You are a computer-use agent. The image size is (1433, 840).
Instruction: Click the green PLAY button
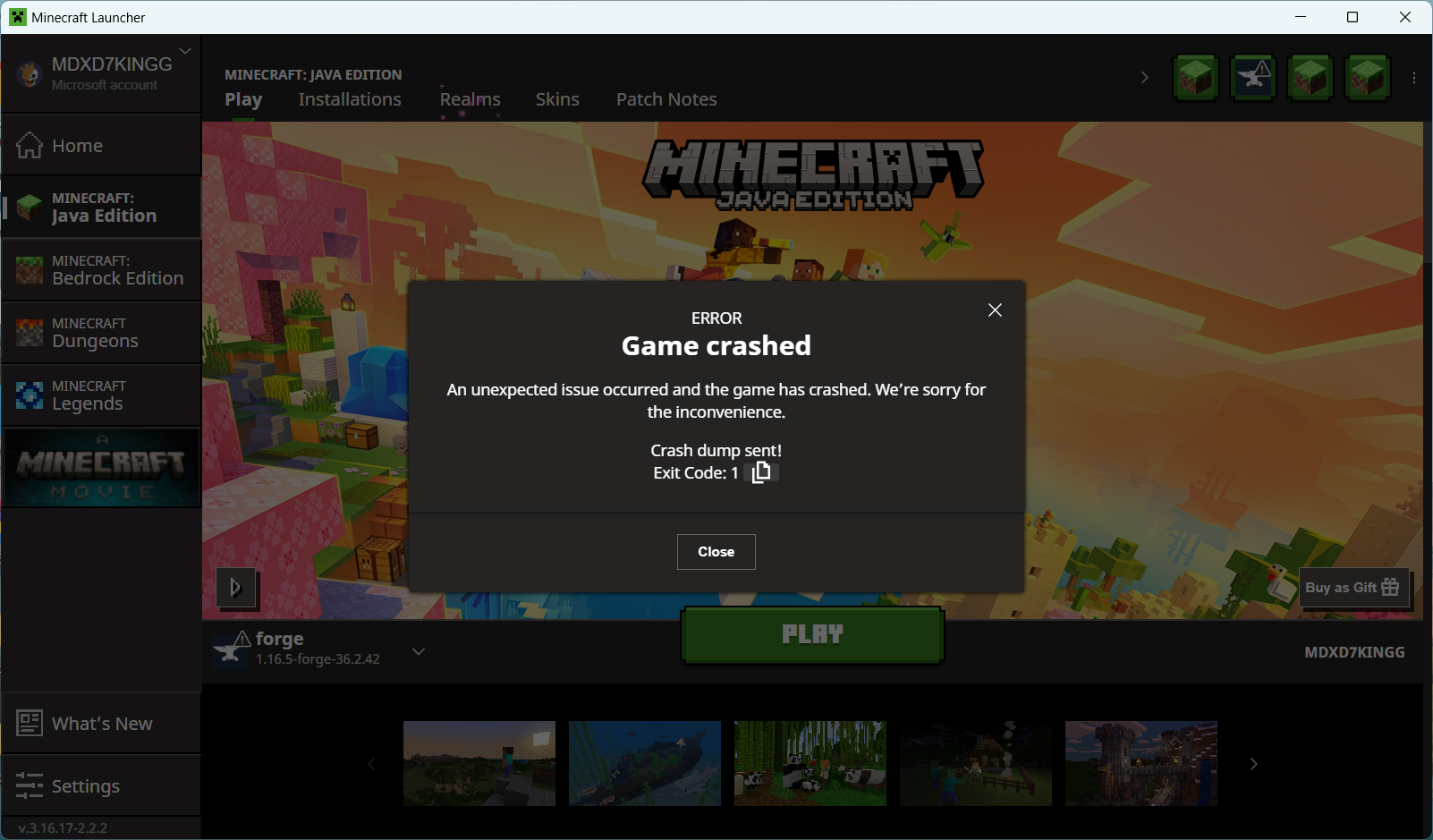click(812, 635)
